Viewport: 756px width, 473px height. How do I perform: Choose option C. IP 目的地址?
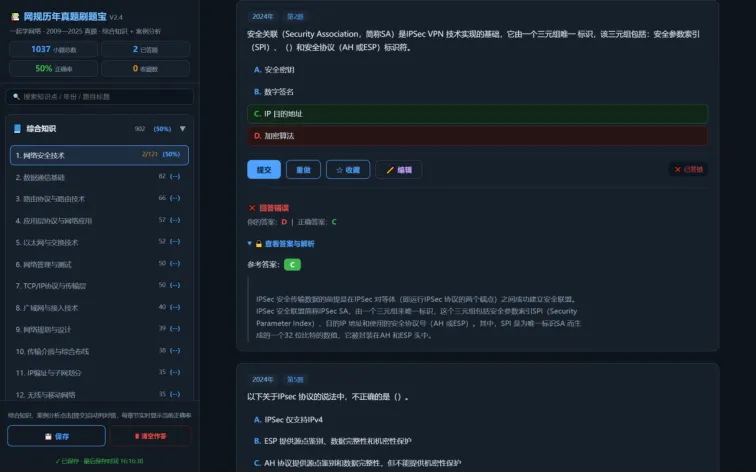coord(477,114)
